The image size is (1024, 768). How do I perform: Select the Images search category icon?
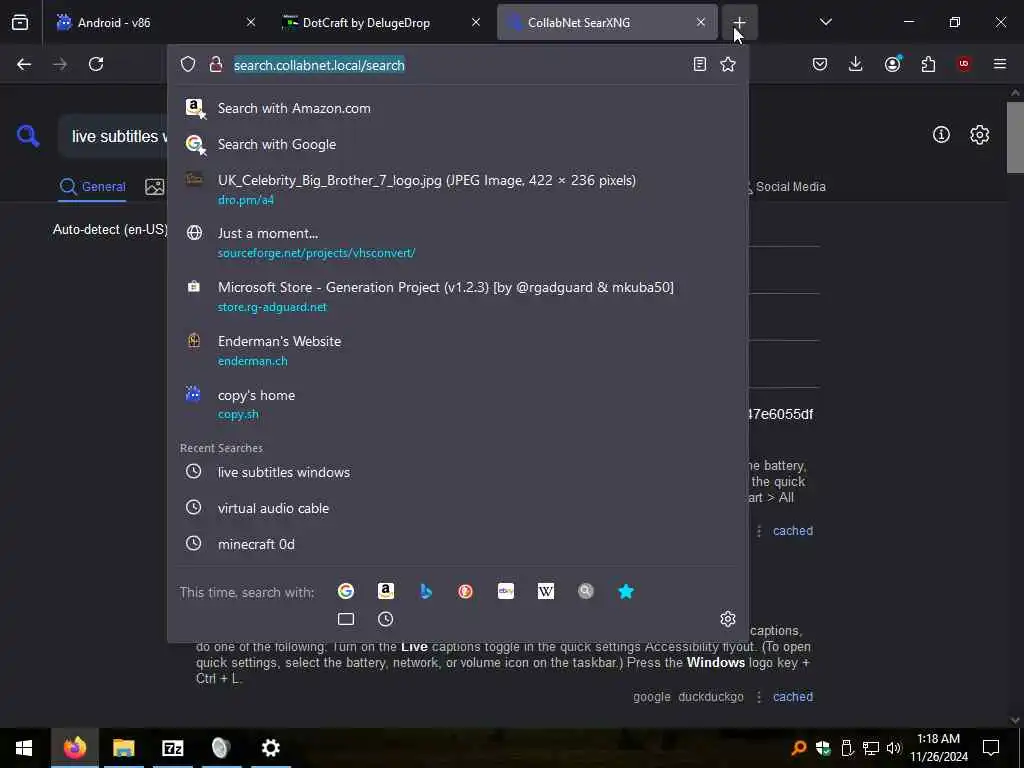[155, 187]
